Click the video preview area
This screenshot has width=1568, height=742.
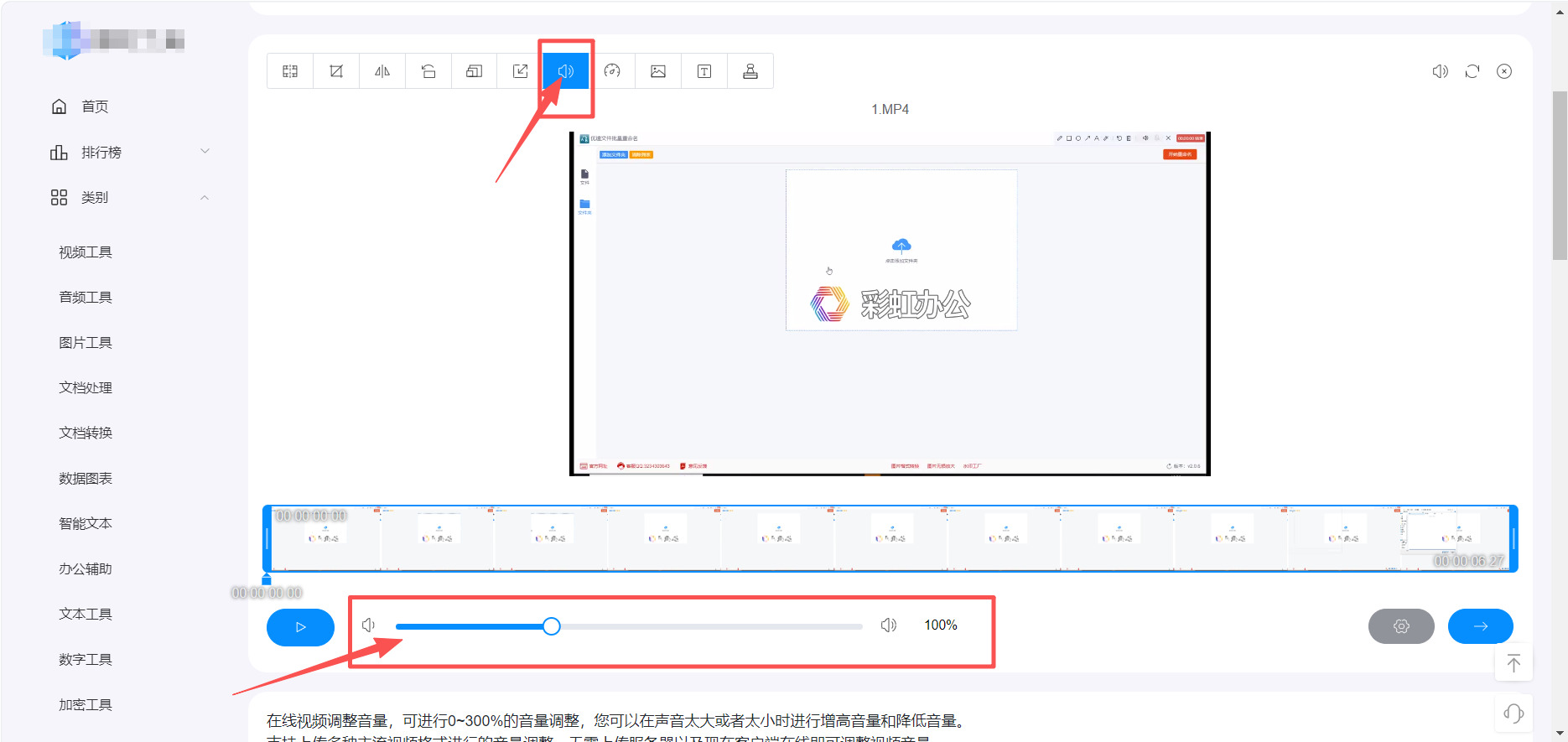pyautogui.click(x=890, y=304)
